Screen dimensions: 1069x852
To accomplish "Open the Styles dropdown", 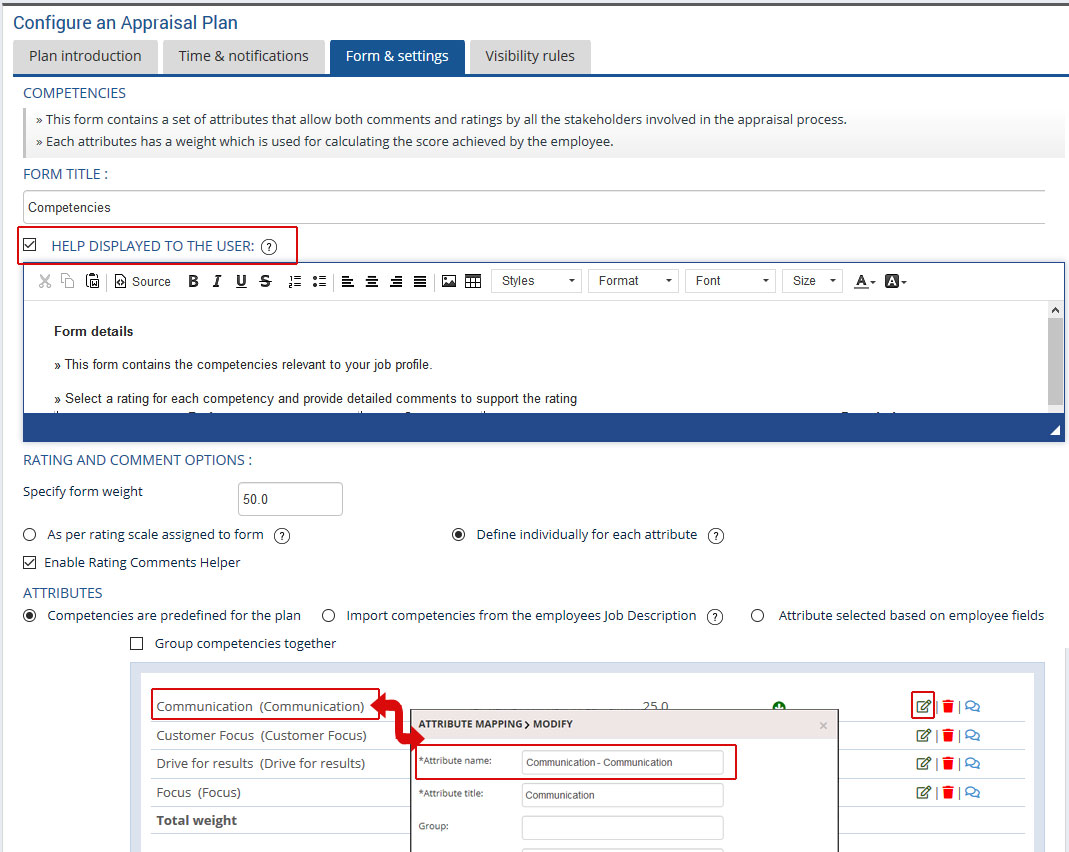I will coord(537,281).
